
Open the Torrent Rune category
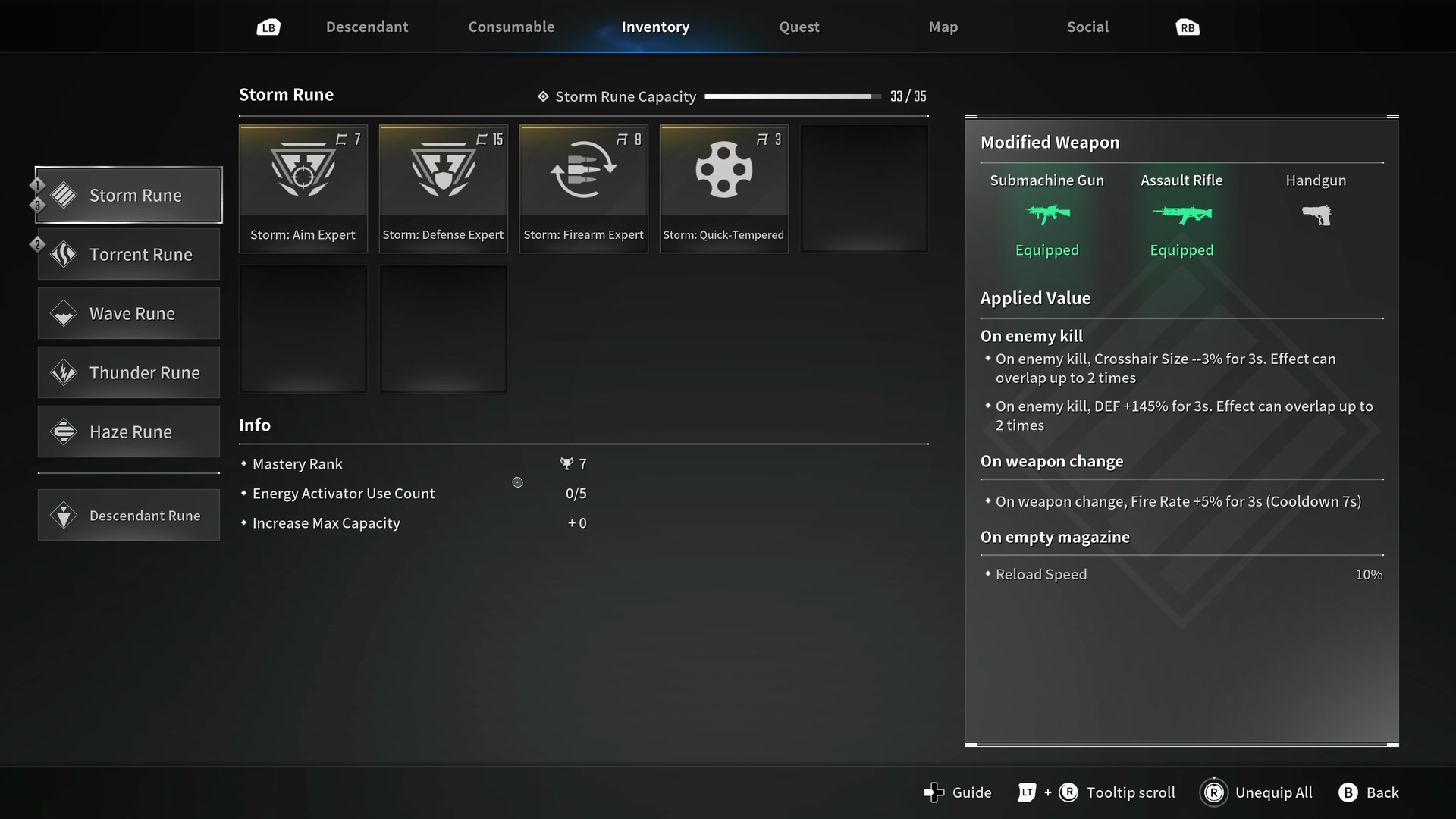tap(129, 255)
